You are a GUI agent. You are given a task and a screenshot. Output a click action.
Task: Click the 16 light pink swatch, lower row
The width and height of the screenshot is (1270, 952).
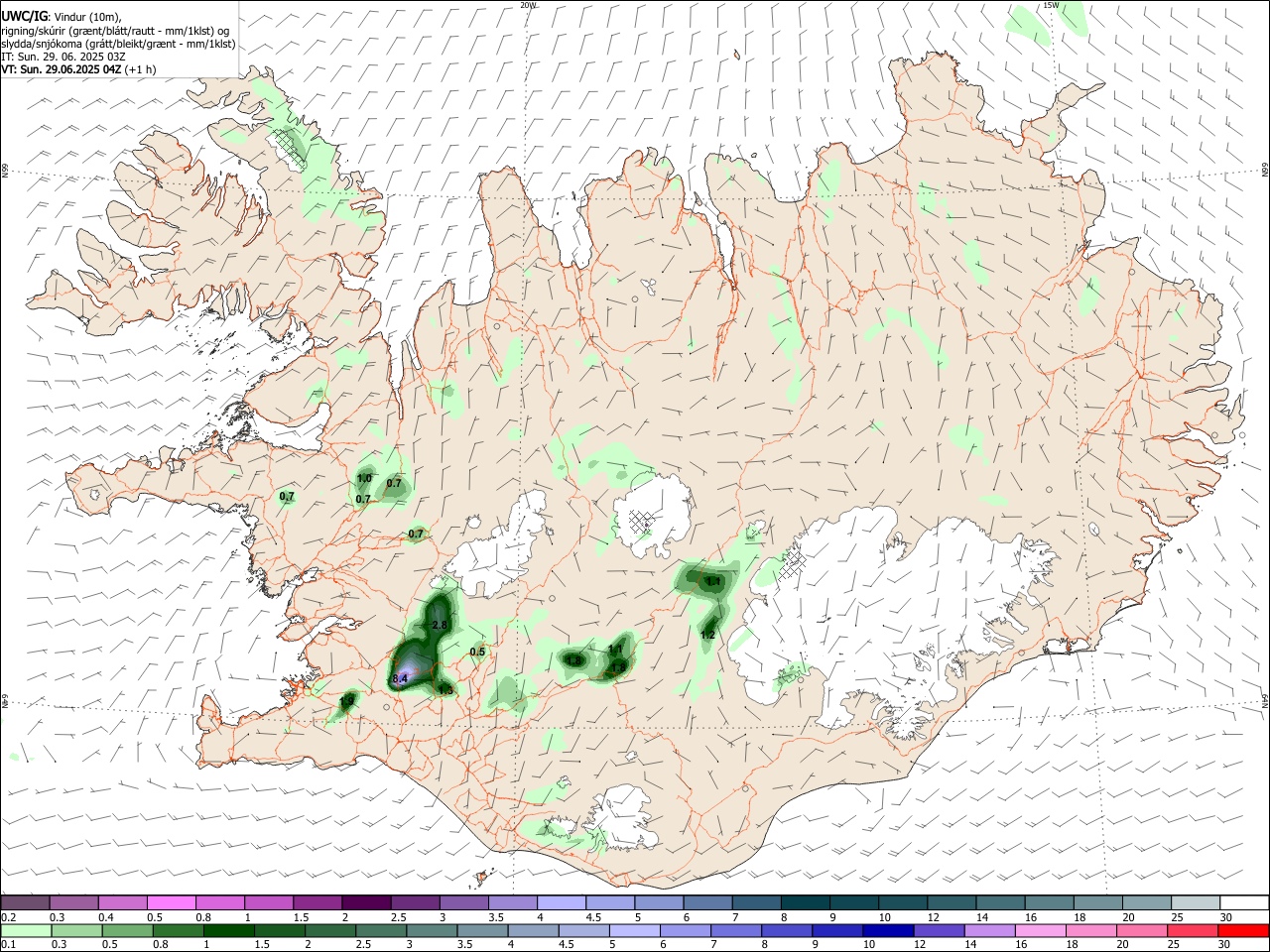point(1040,930)
